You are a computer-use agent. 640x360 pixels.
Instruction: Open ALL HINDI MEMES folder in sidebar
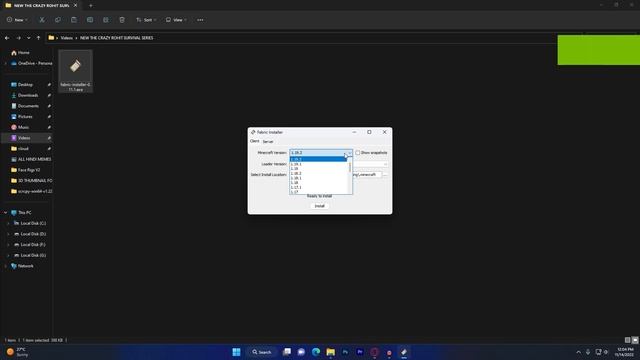coord(31,159)
